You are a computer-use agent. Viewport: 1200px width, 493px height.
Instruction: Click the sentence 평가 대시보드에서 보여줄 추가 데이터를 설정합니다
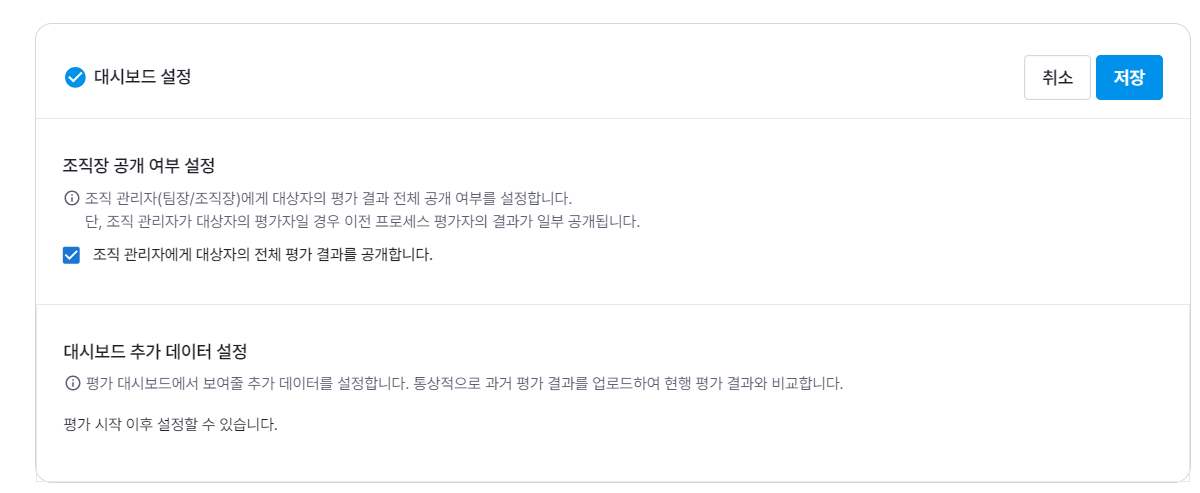[x=247, y=383]
